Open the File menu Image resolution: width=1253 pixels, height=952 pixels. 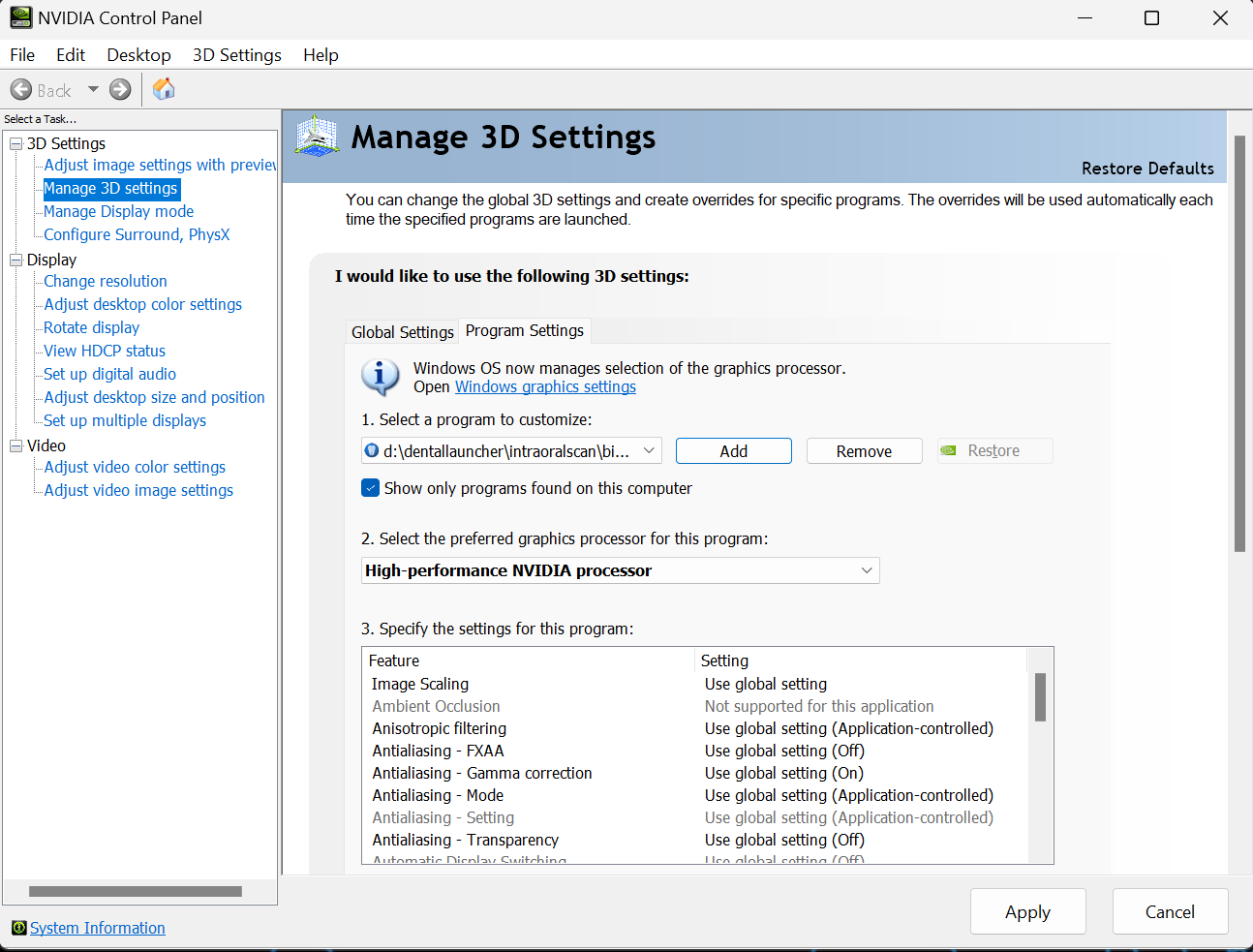tap(22, 55)
